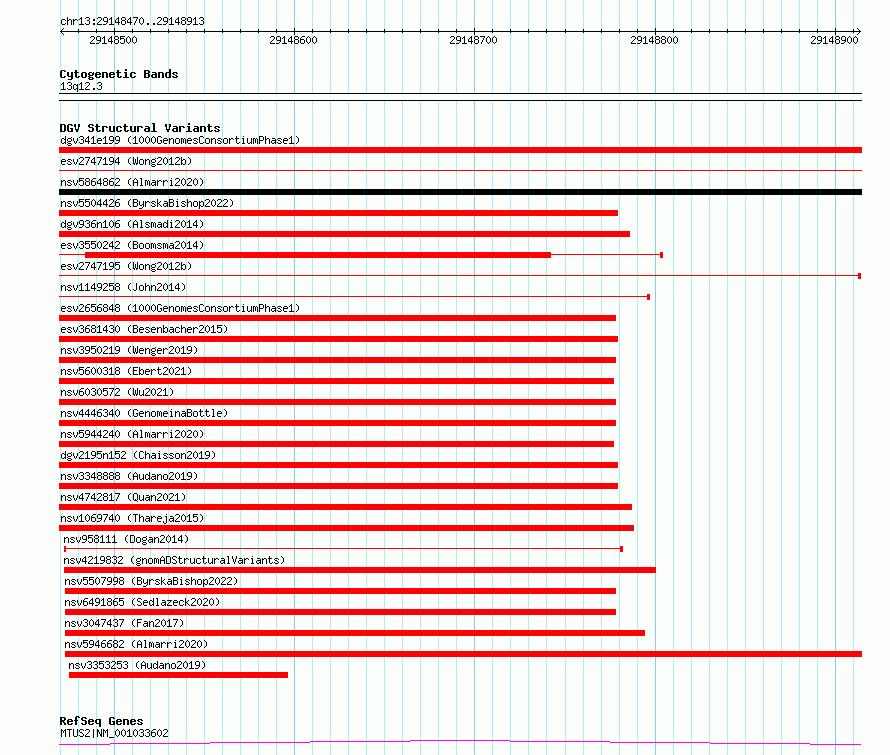Open variant nsv5504426 (ByrskaBishop2022)
Viewport: 890px width, 755px height.
(x=147, y=203)
